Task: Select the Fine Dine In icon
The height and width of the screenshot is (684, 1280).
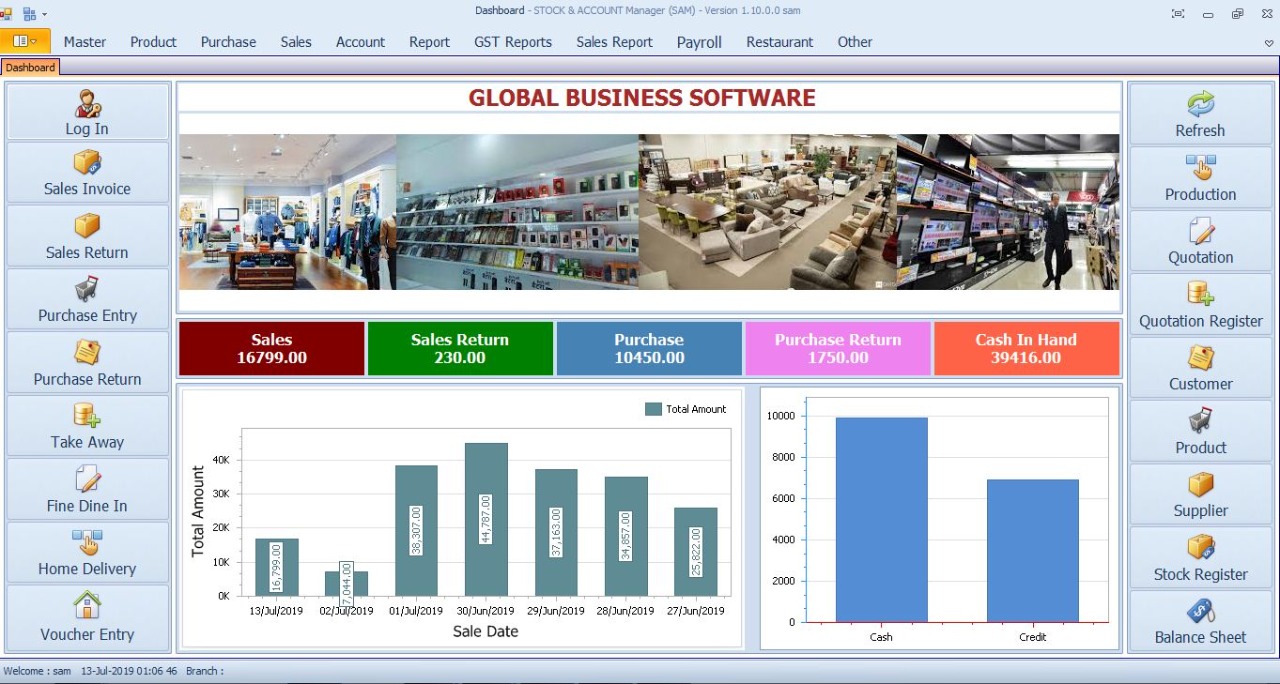Action: (x=87, y=479)
